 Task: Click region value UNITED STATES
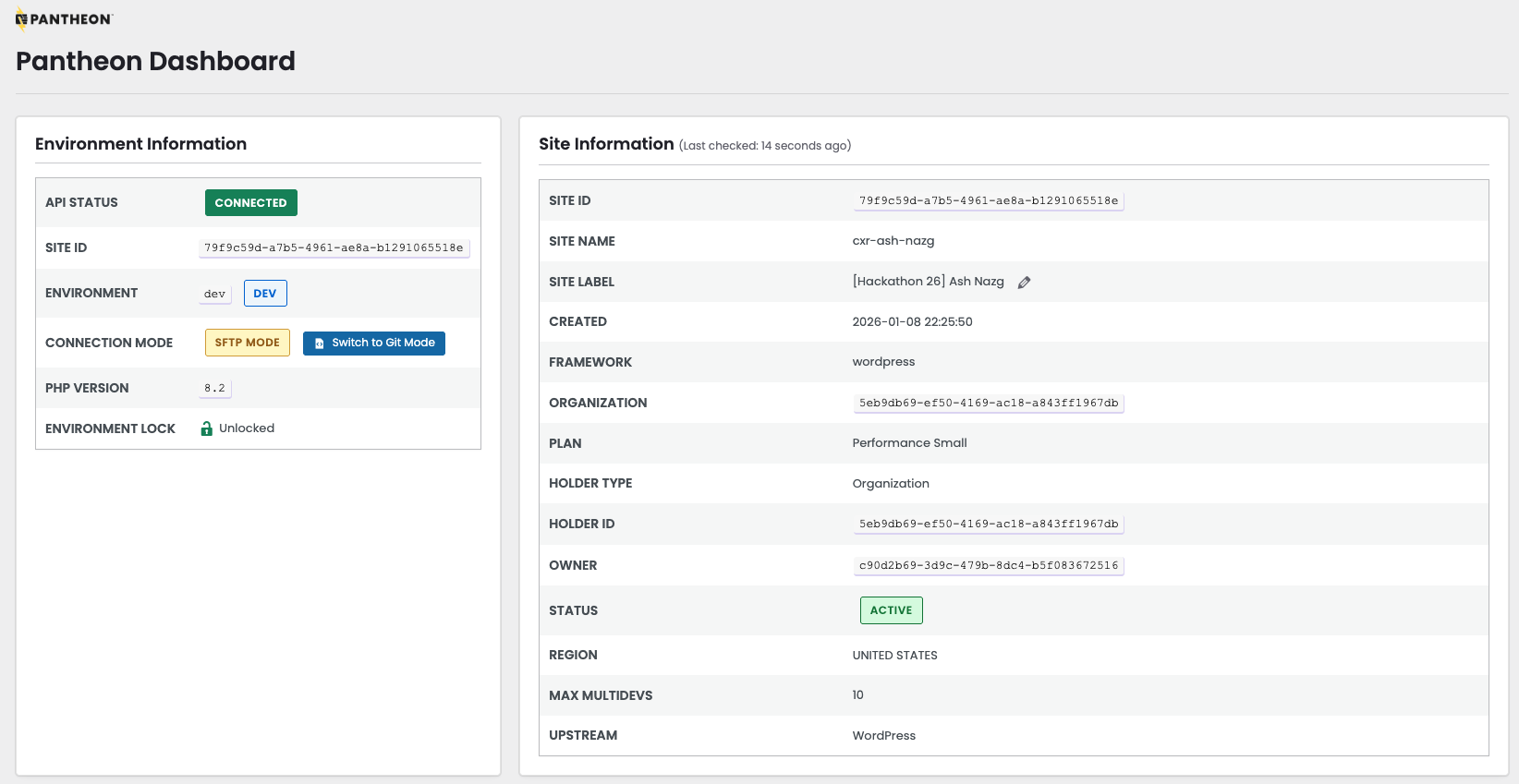[895, 656]
